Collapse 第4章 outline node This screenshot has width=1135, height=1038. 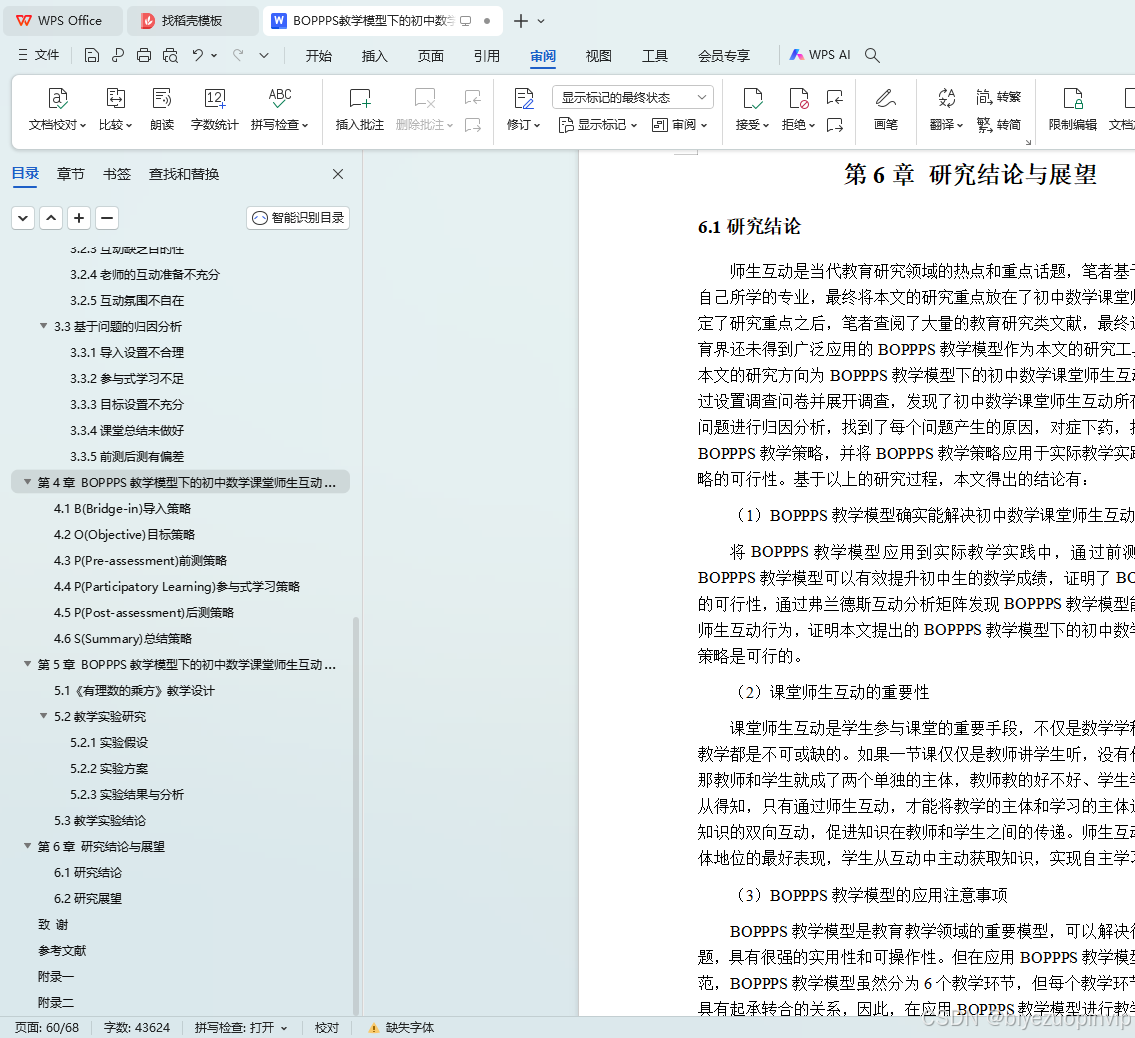pos(28,481)
